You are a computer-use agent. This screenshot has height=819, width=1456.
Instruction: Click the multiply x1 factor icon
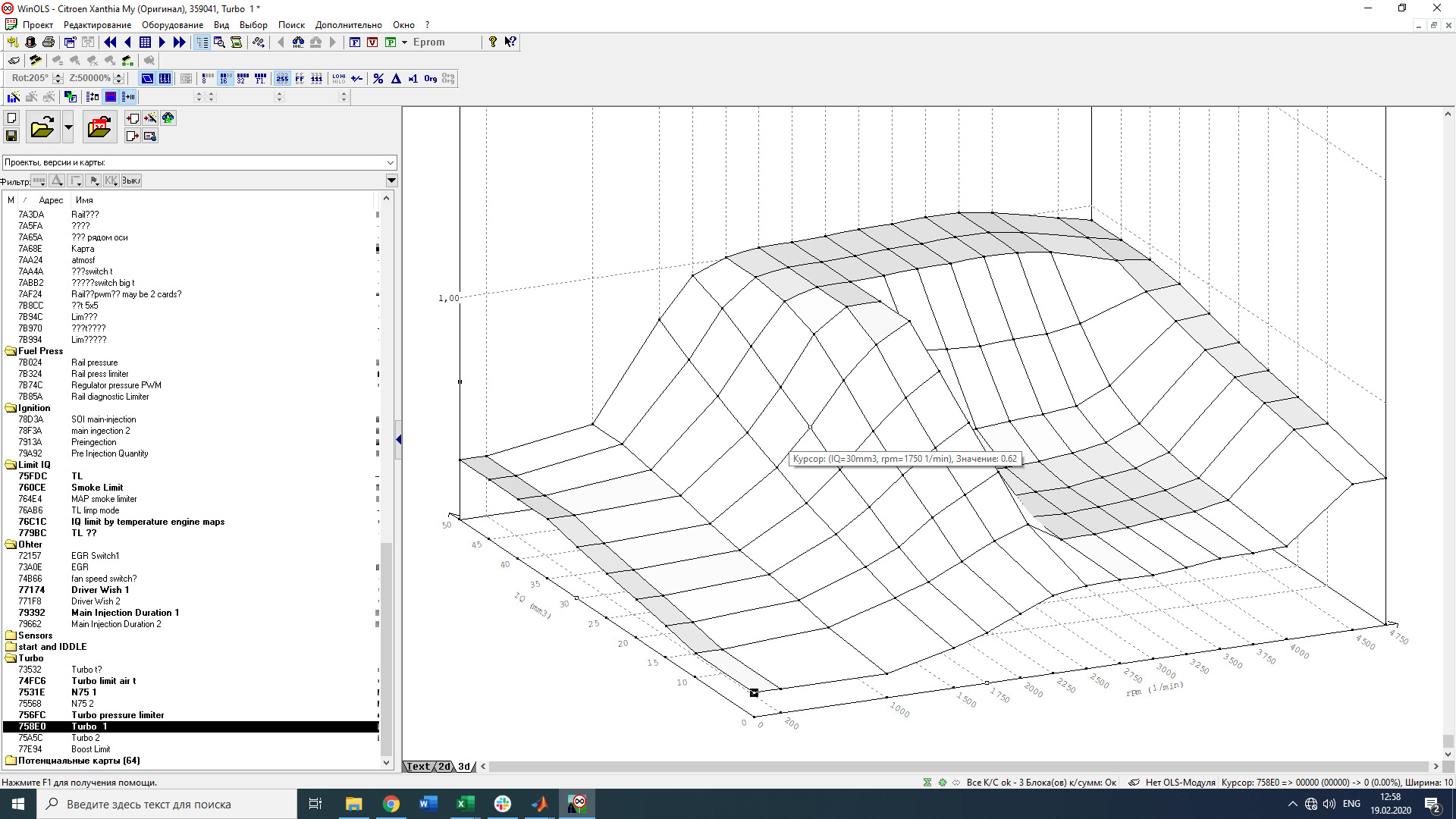pyautogui.click(x=413, y=78)
